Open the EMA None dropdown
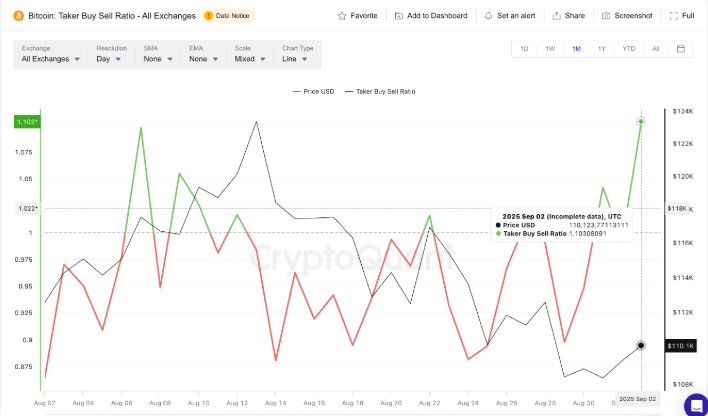This screenshot has height=416, width=708. (x=204, y=55)
